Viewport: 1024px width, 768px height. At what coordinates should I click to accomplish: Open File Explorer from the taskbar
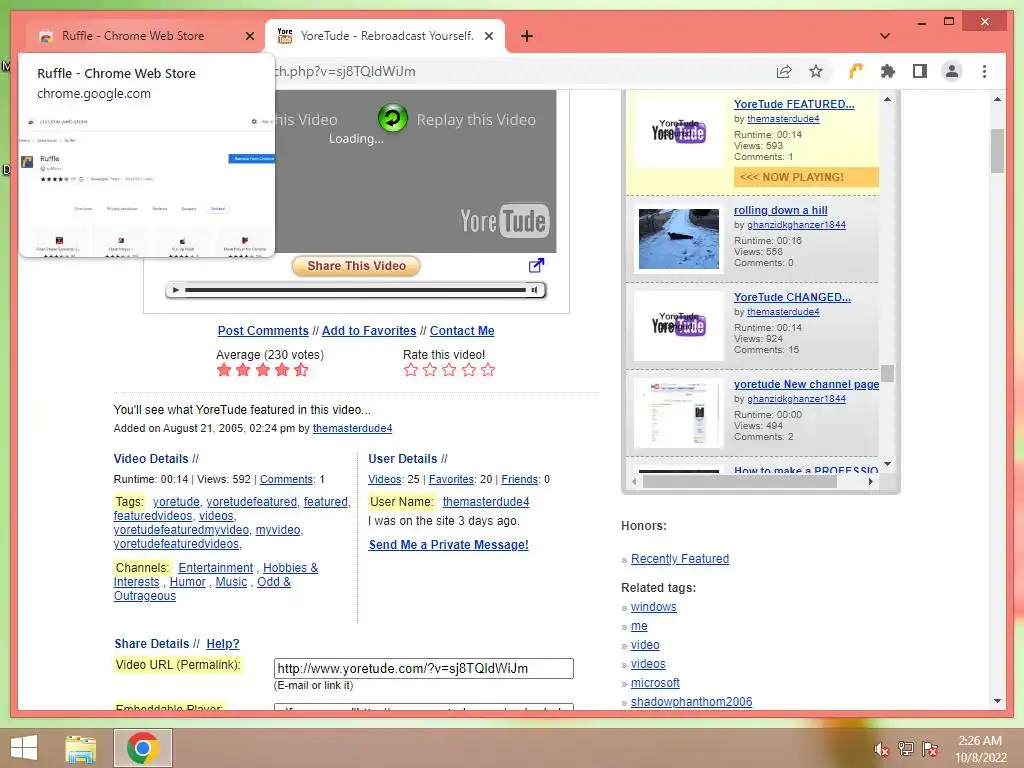pyautogui.click(x=81, y=748)
